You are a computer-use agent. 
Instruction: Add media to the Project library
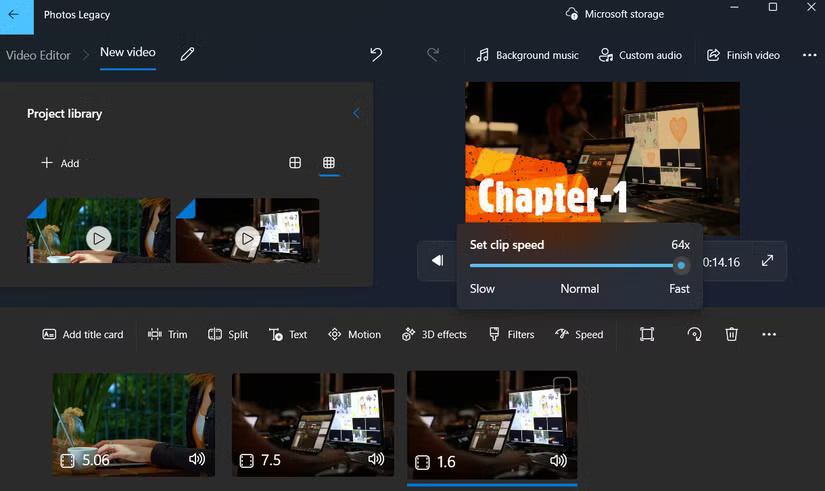coord(59,163)
